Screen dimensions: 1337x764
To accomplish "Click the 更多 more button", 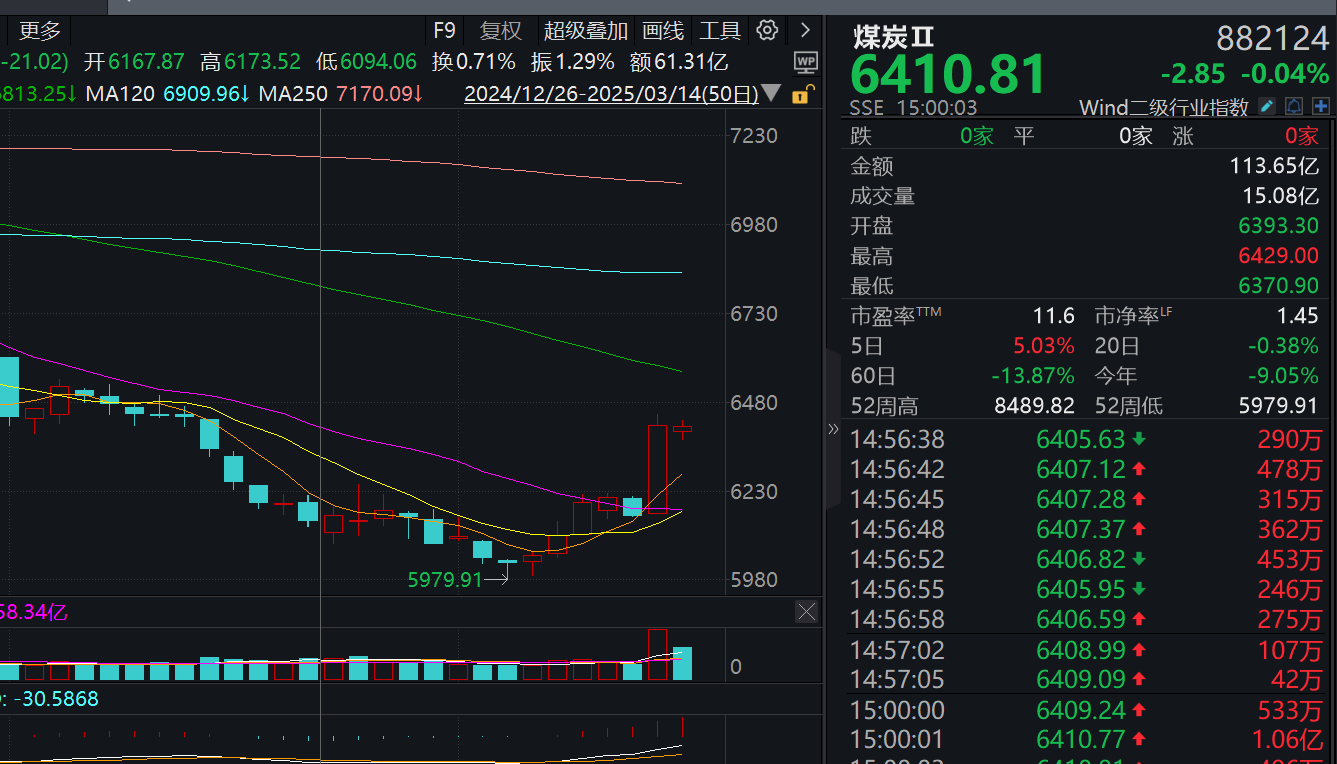I will tap(40, 31).
